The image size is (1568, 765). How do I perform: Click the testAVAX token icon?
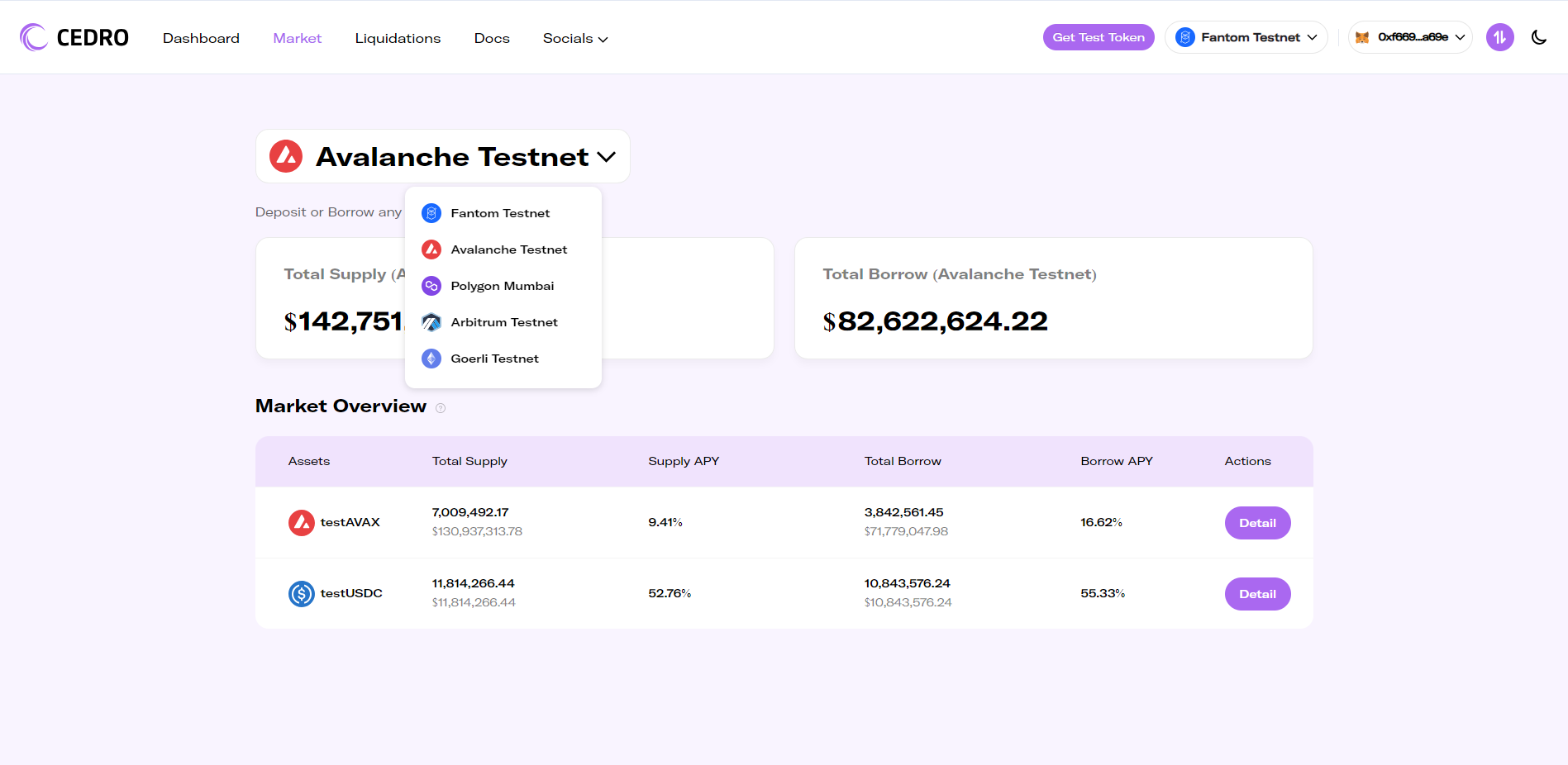click(302, 523)
